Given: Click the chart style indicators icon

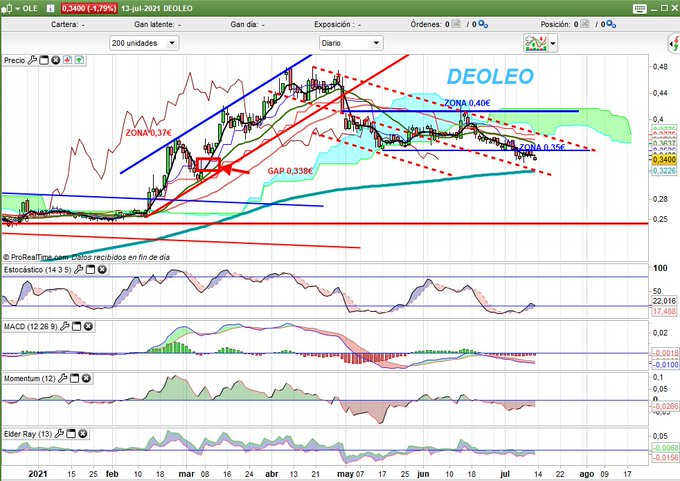Looking at the screenshot, I should click(536, 43).
